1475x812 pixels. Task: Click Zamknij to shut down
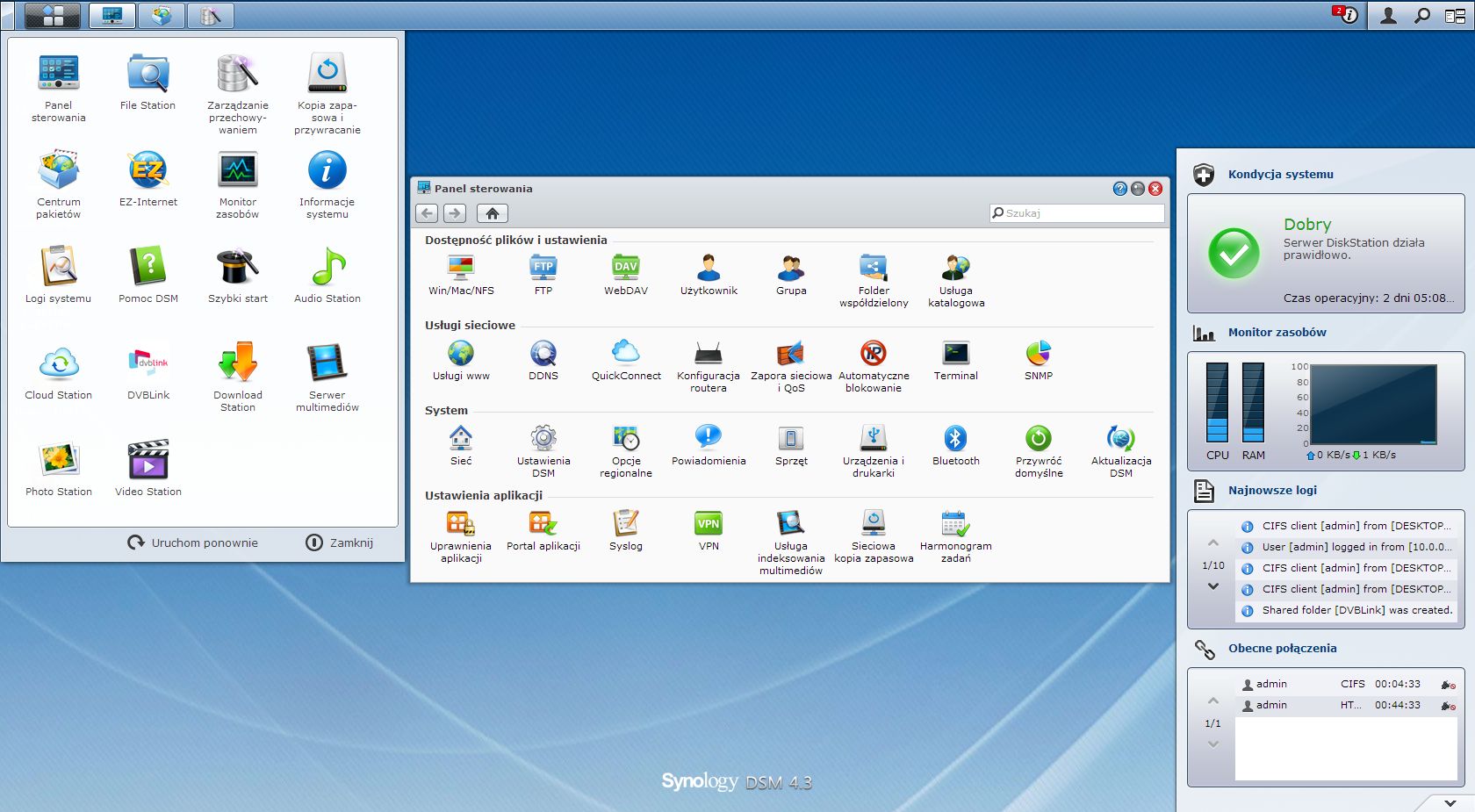click(x=340, y=543)
